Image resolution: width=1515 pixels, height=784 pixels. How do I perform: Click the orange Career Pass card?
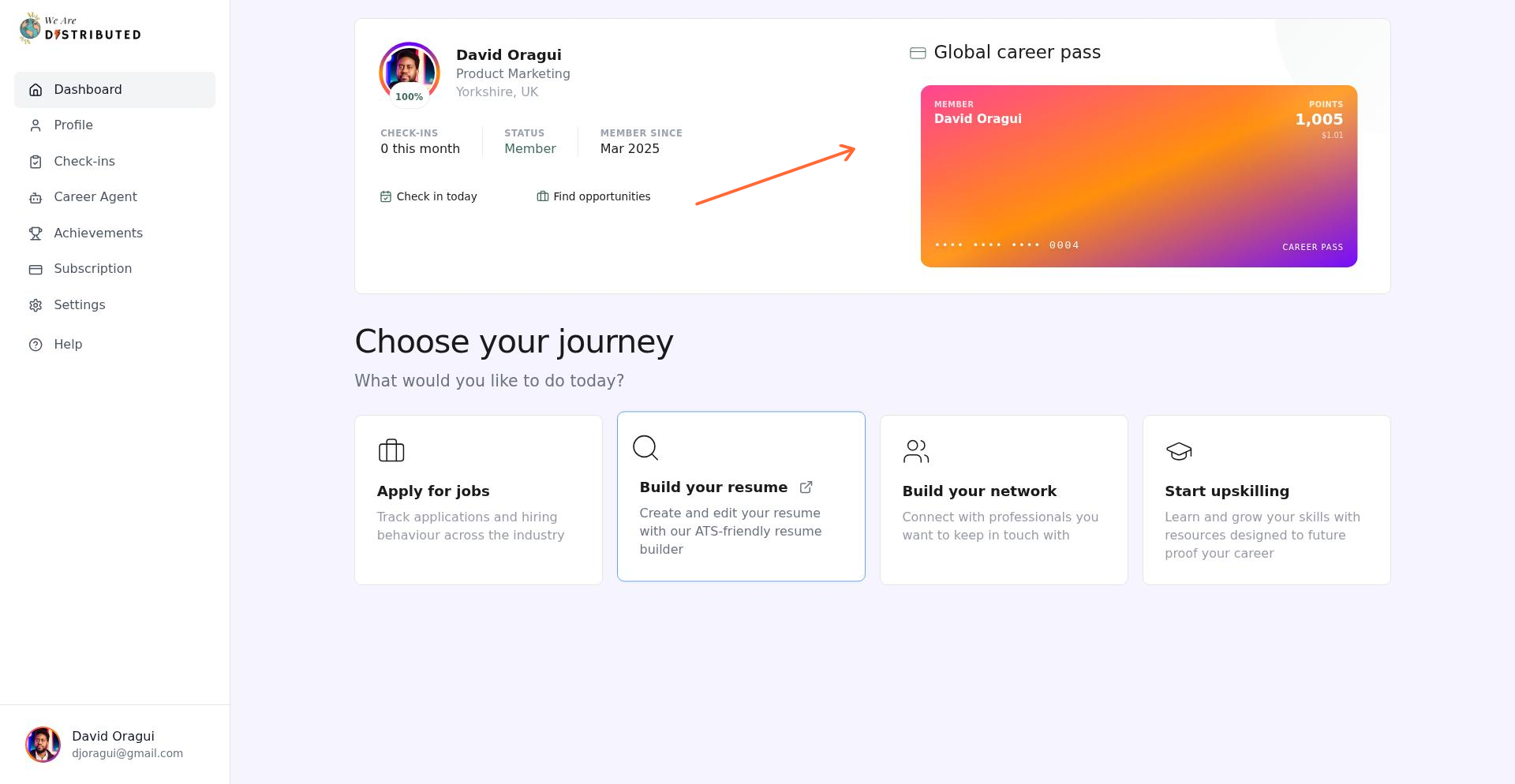pos(1139,175)
